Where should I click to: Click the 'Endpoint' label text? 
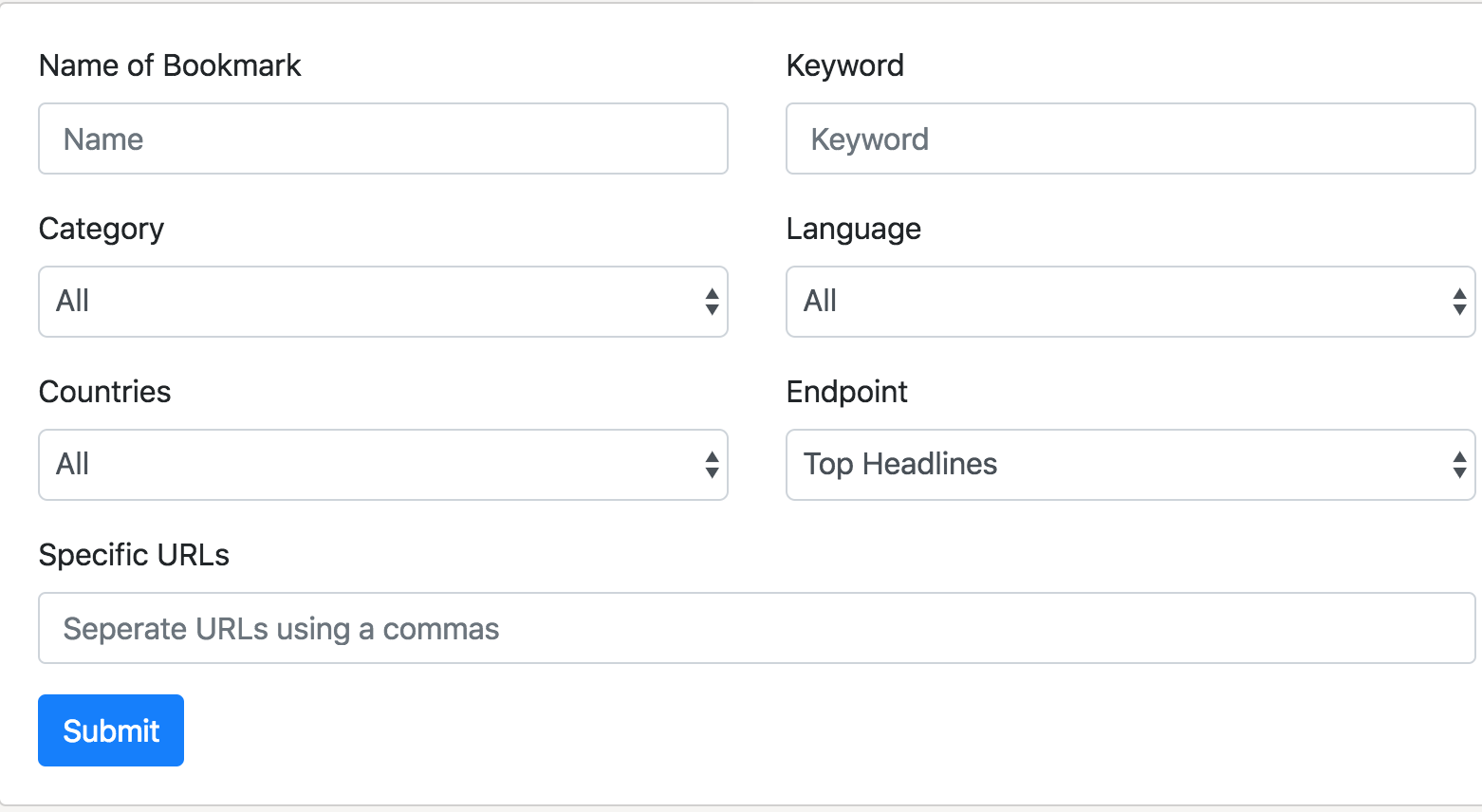pyautogui.click(x=846, y=392)
